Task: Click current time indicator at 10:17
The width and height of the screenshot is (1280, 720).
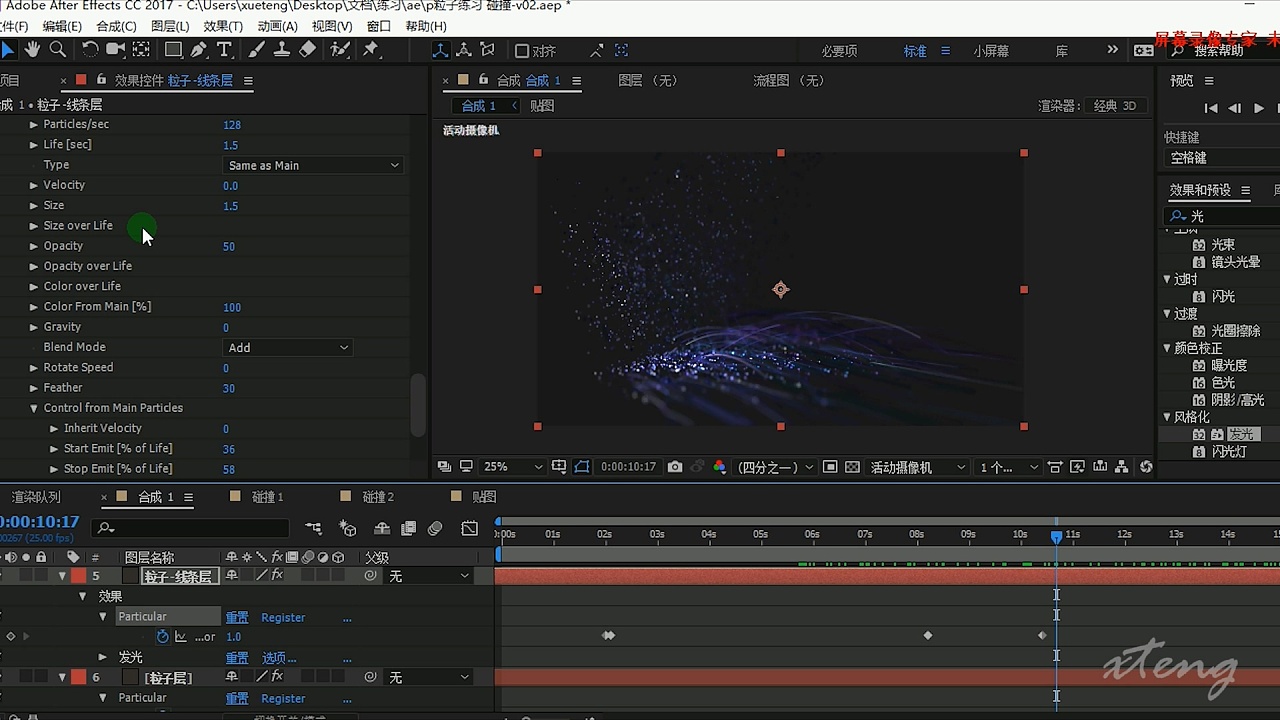Action: pyautogui.click(x=1056, y=537)
